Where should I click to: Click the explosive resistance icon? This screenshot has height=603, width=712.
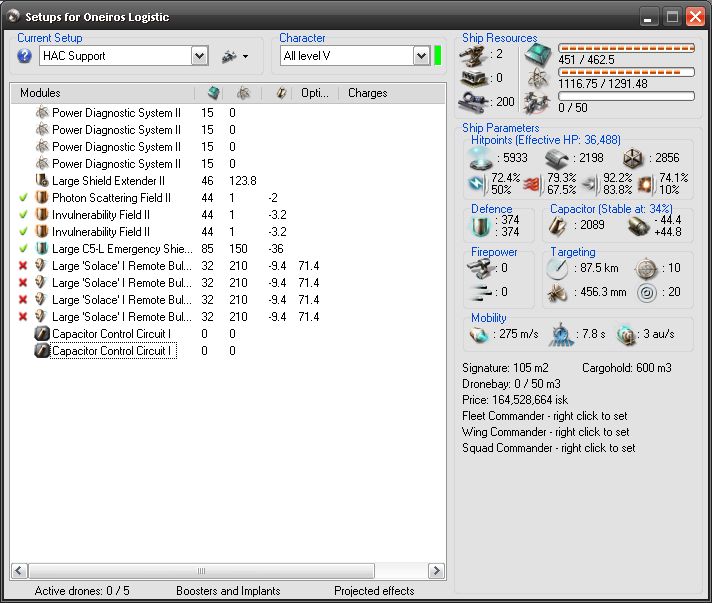point(646,184)
